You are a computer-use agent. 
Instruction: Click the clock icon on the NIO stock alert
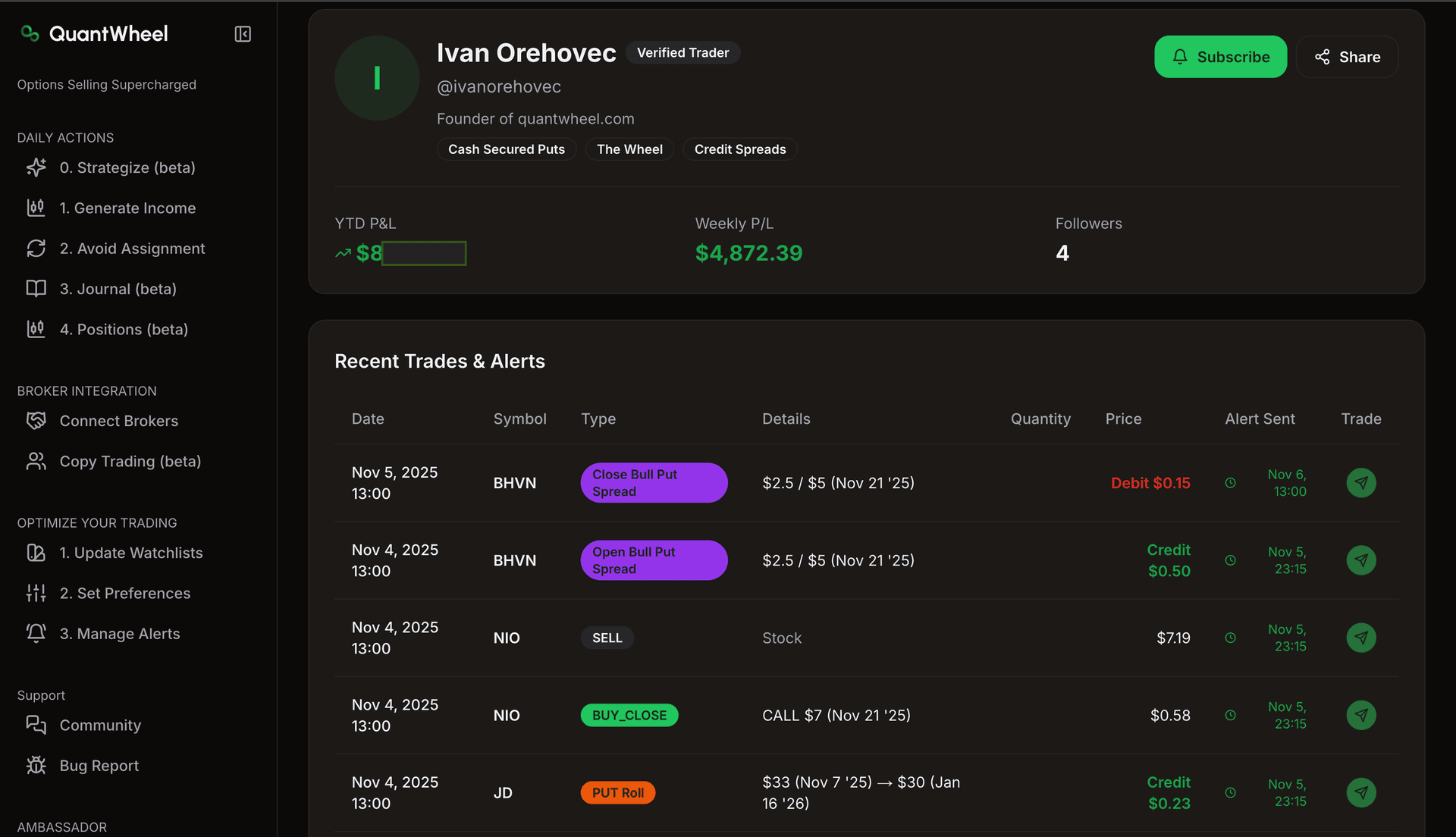click(x=1230, y=638)
